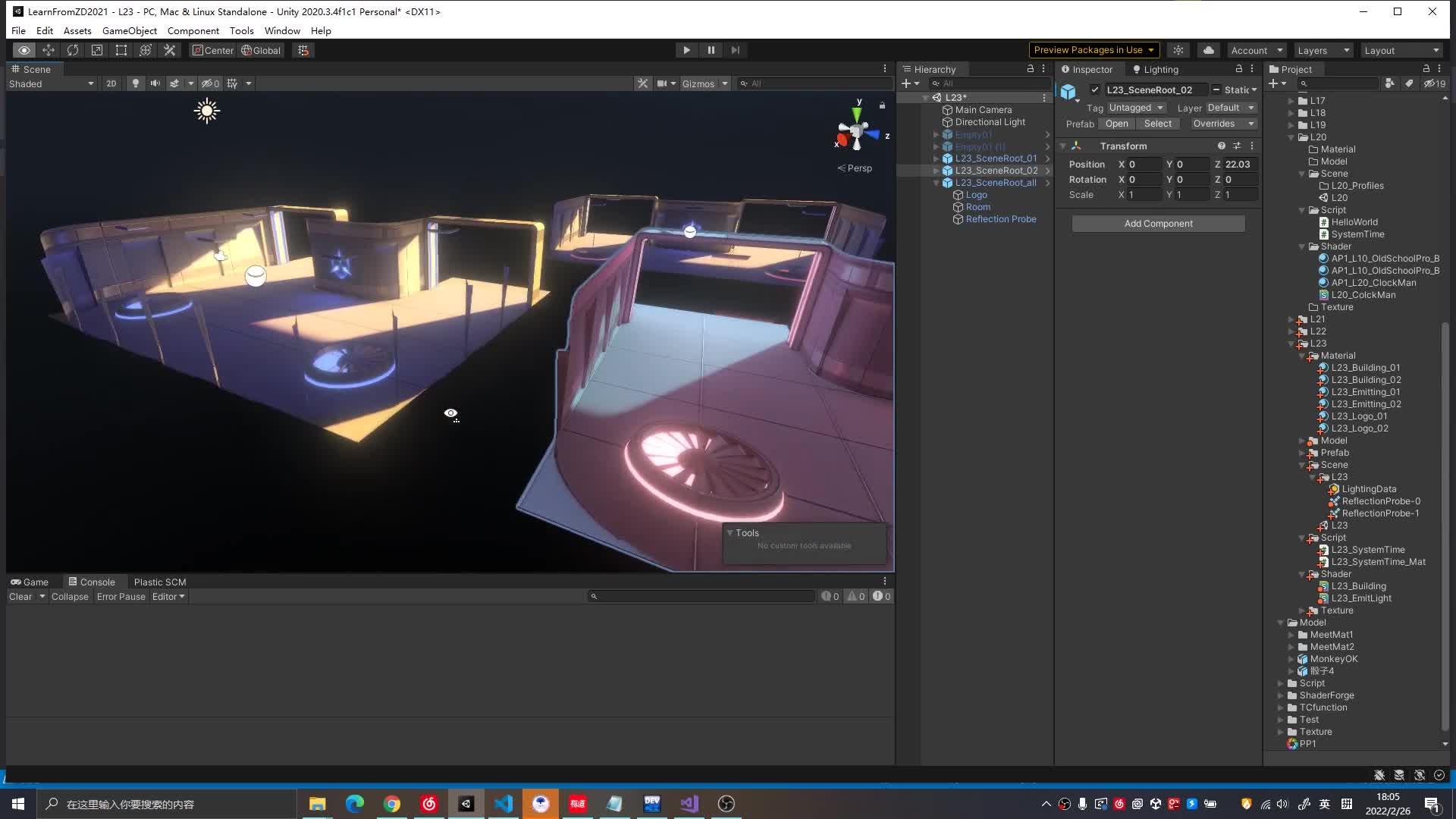Screen dimensions: 1456x819
Task: Click prefab Select button
Action: coord(1157,124)
